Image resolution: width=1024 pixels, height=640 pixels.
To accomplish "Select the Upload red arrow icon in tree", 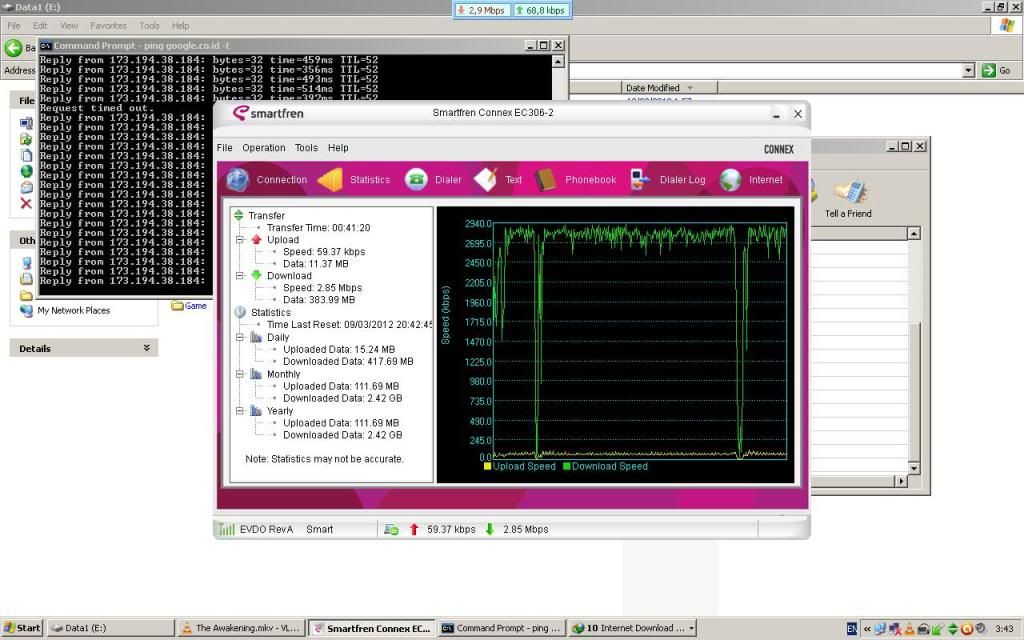I will pyautogui.click(x=256, y=240).
